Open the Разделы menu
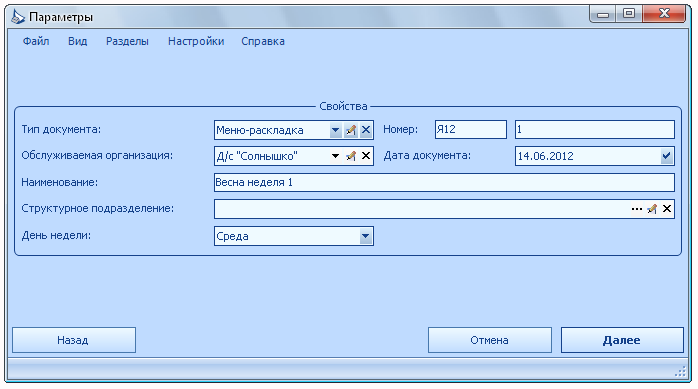The width and height of the screenshot is (698, 389). pos(127,41)
